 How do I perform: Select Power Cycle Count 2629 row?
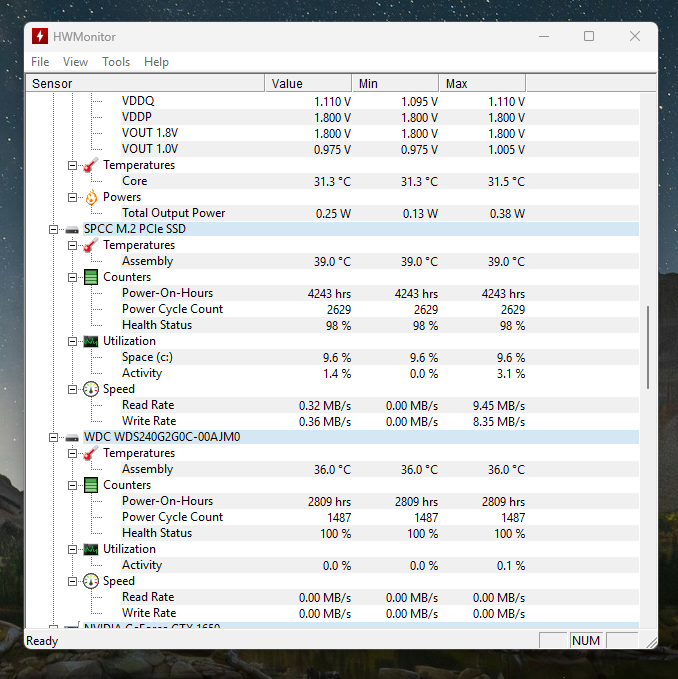tap(380, 310)
